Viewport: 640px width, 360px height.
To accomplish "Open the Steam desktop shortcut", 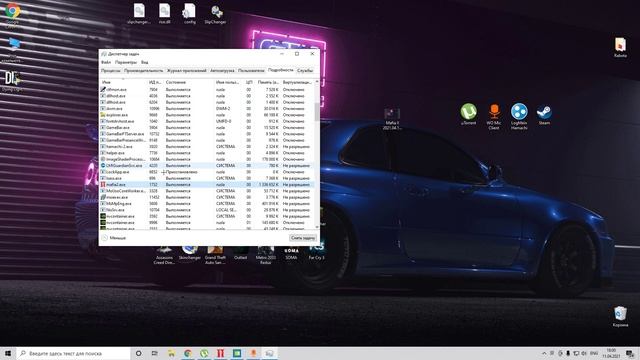I will tap(544, 114).
